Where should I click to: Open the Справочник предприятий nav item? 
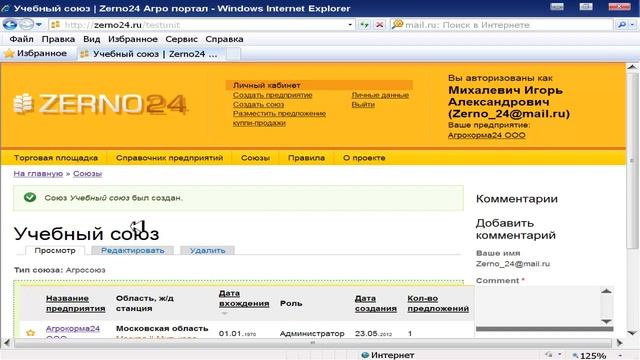tap(169, 158)
